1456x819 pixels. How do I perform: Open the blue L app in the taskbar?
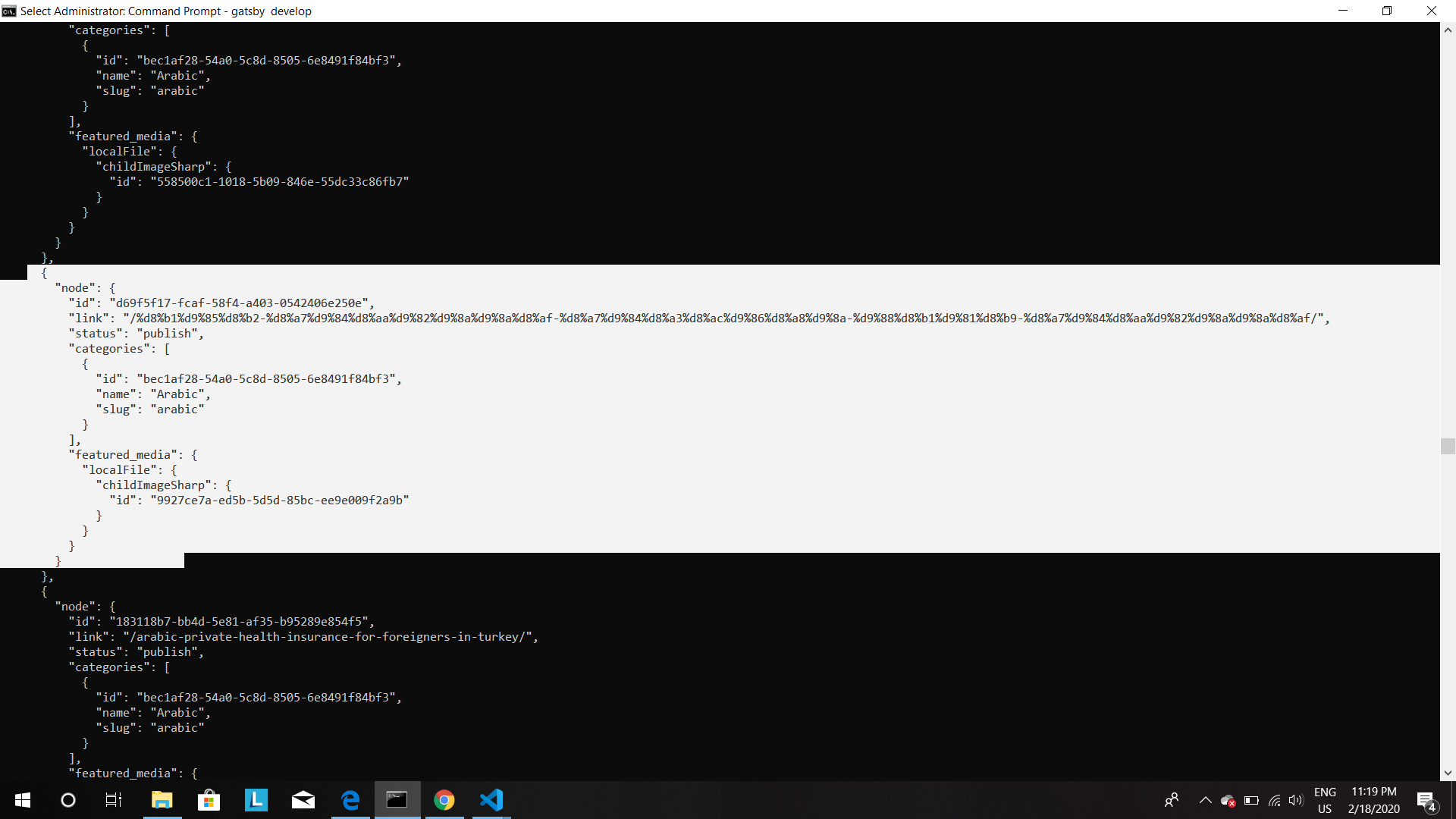[x=256, y=800]
